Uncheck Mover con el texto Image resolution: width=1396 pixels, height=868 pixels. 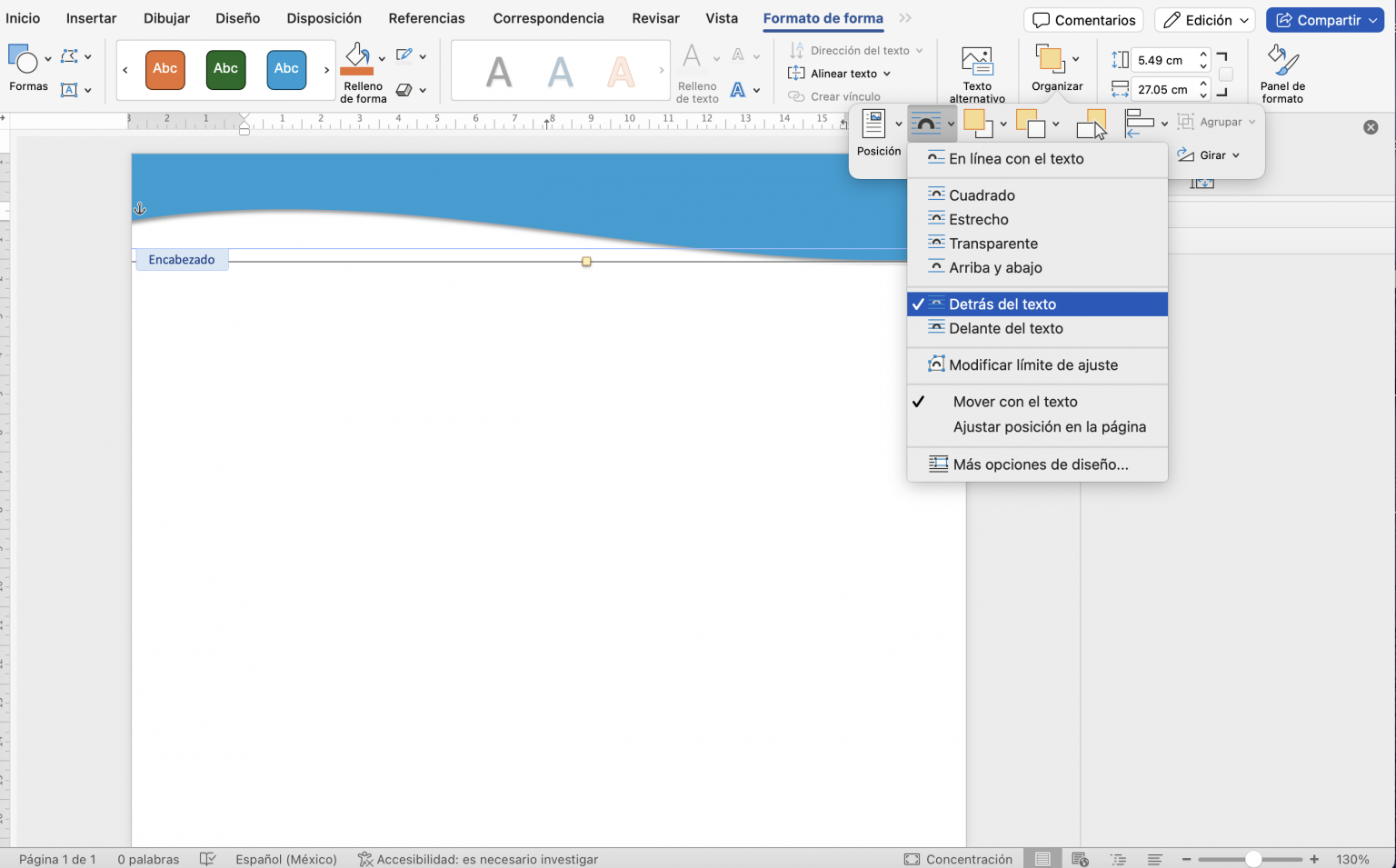pyautogui.click(x=1014, y=401)
